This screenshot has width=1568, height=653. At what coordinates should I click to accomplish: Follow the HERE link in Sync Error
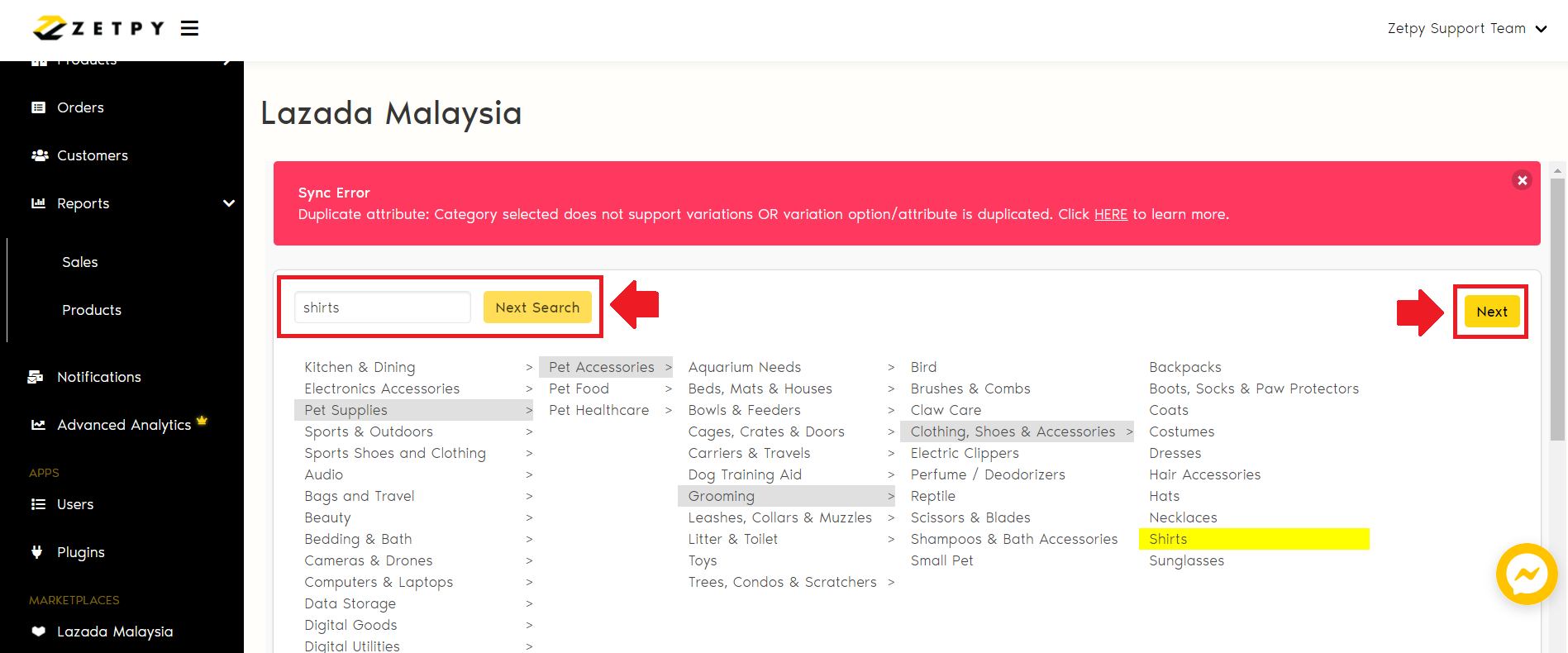(x=1111, y=214)
